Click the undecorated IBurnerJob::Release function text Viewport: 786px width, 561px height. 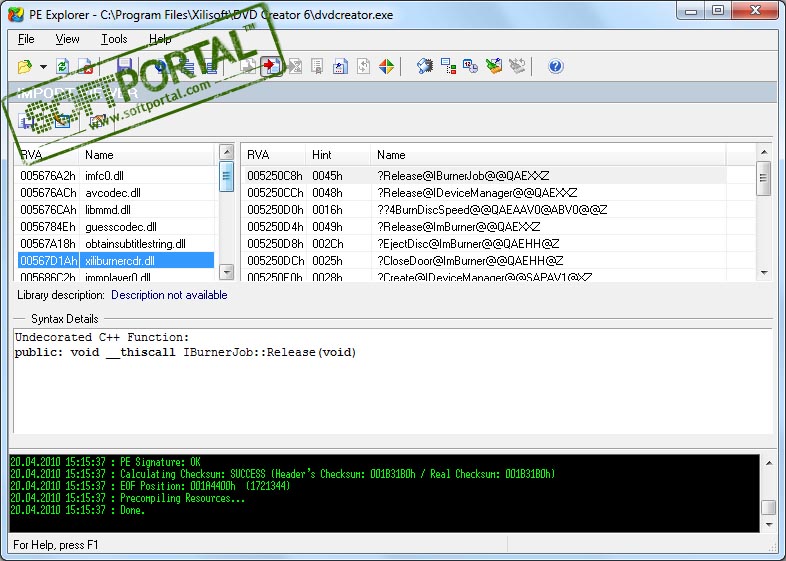pos(185,352)
